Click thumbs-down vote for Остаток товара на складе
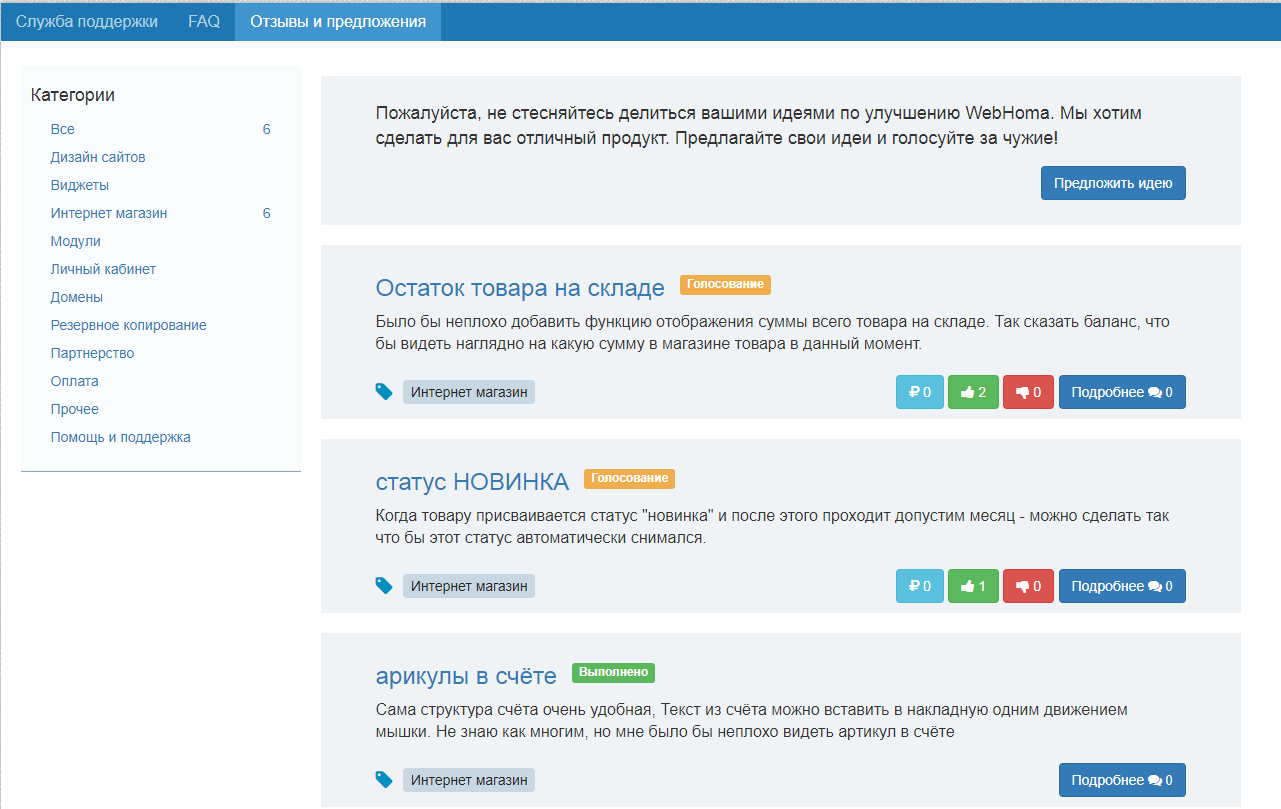1281x809 pixels. point(1028,392)
